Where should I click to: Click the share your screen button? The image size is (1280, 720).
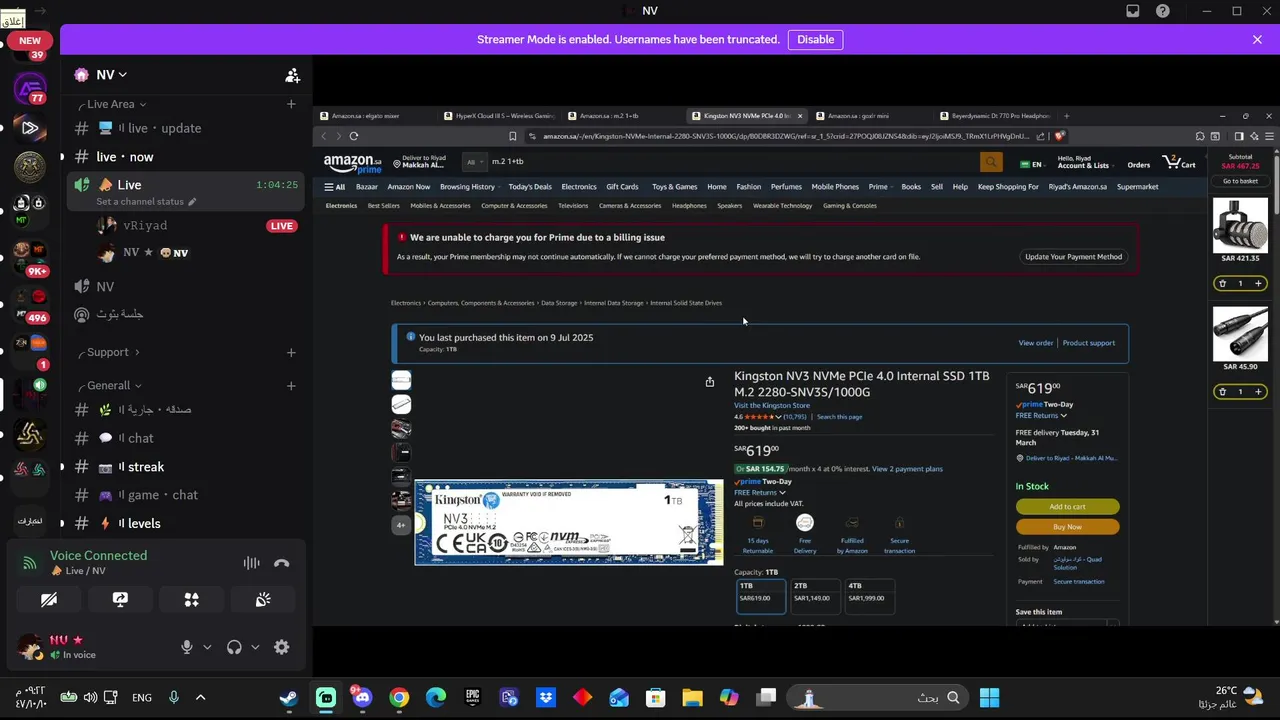pyautogui.click(x=120, y=599)
